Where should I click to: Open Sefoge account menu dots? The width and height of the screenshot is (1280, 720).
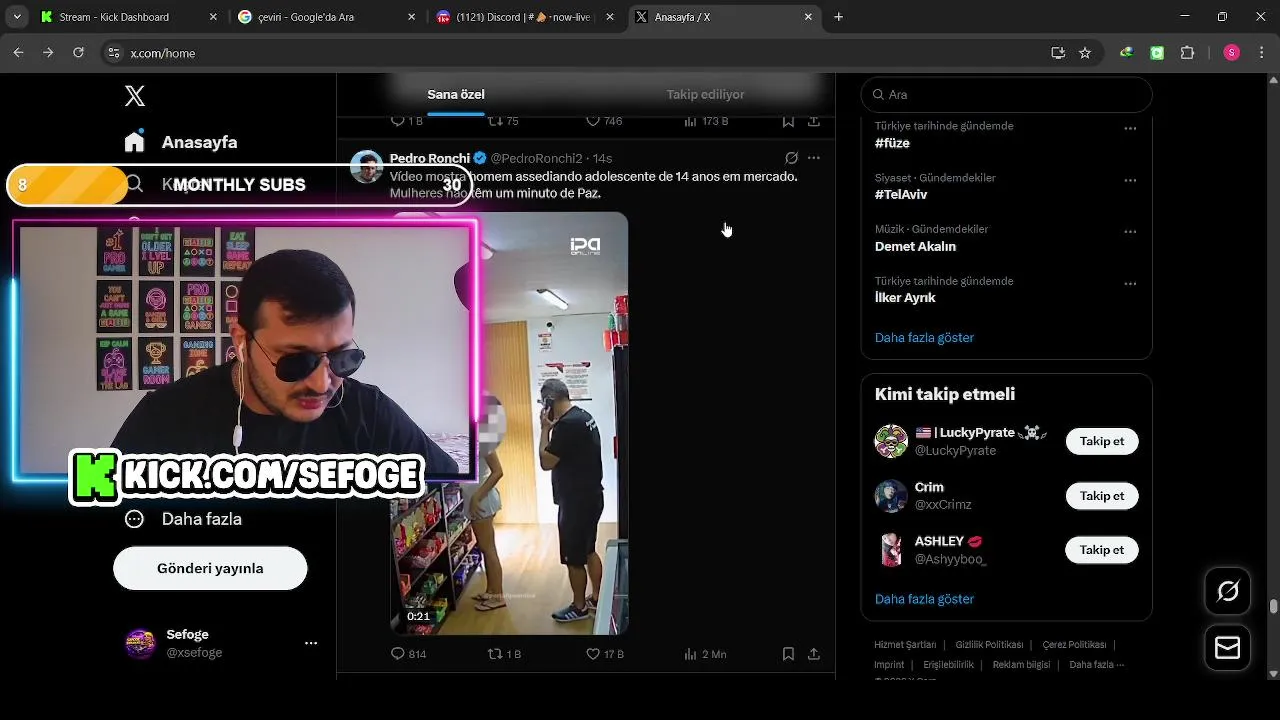click(311, 643)
